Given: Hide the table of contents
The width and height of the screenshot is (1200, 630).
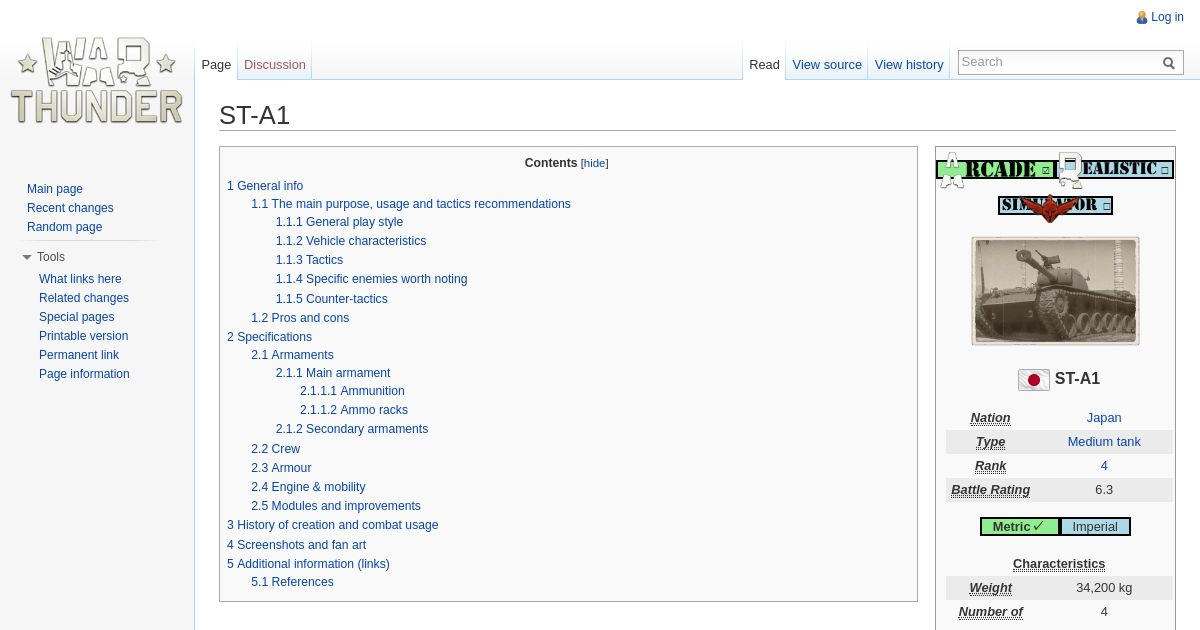Looking at the screenshot, I should tap(595, 163).
